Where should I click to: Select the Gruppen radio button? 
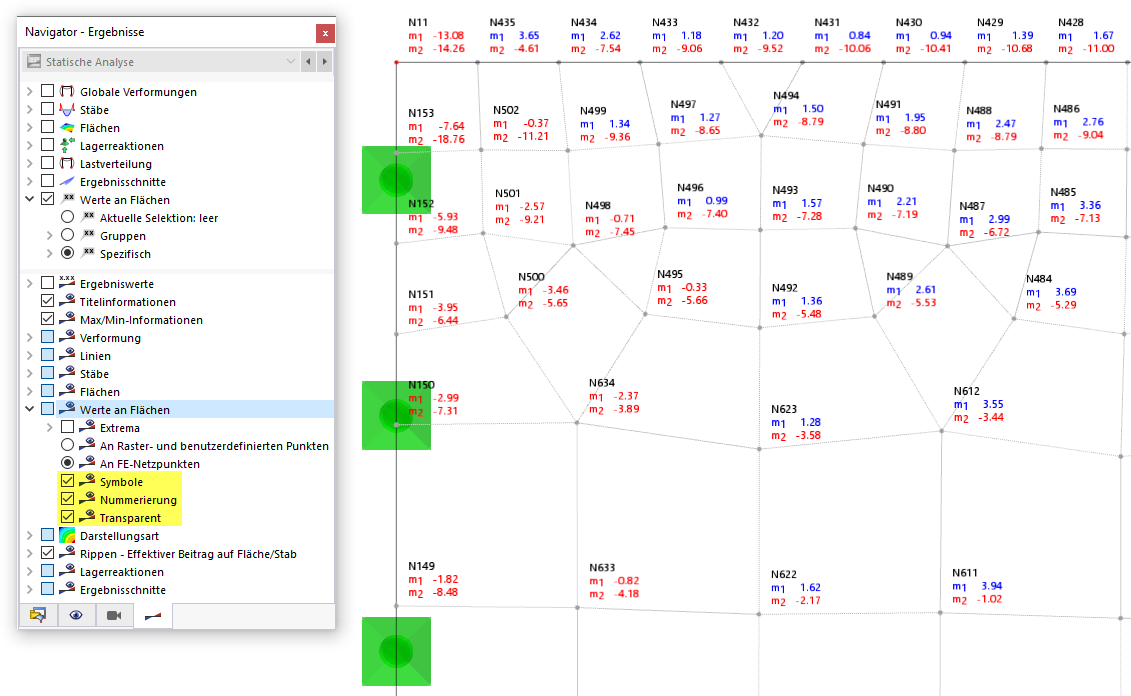pyautogui.click(x=67, y=235)
